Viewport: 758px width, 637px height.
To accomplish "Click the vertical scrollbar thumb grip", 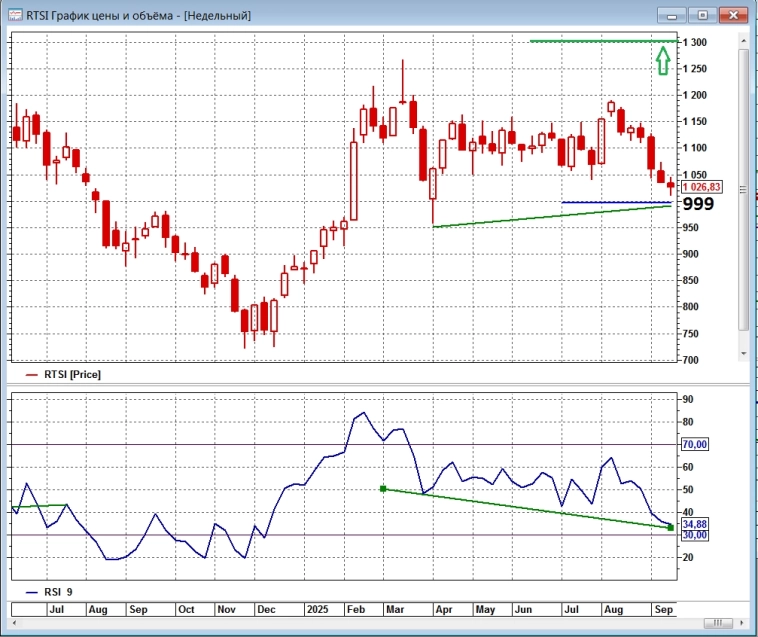I will click(743, 188).
